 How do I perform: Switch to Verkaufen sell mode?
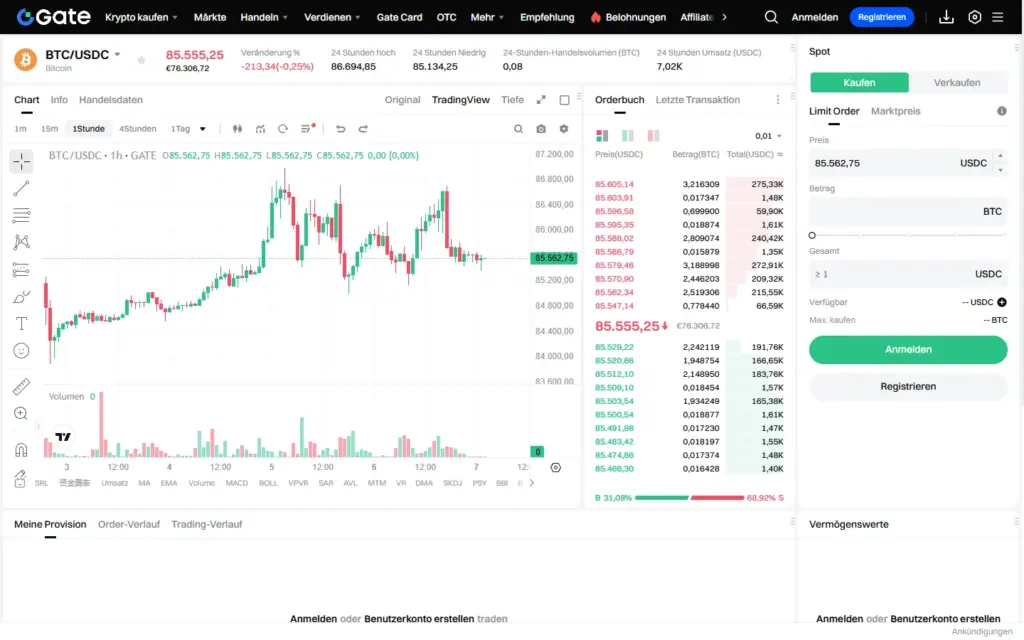pyautogui.click(x=957, y=82)
